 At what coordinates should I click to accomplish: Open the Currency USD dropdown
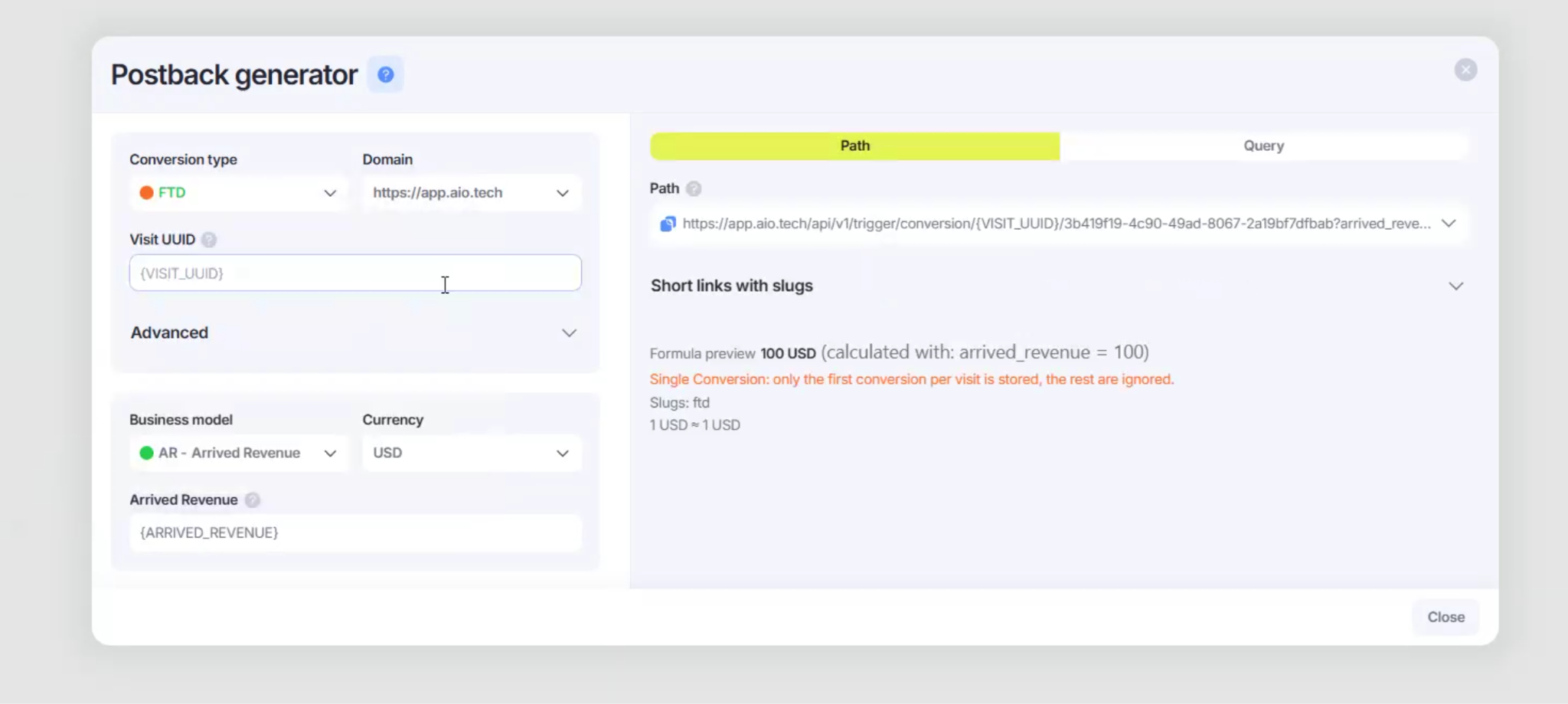[472, 454]
